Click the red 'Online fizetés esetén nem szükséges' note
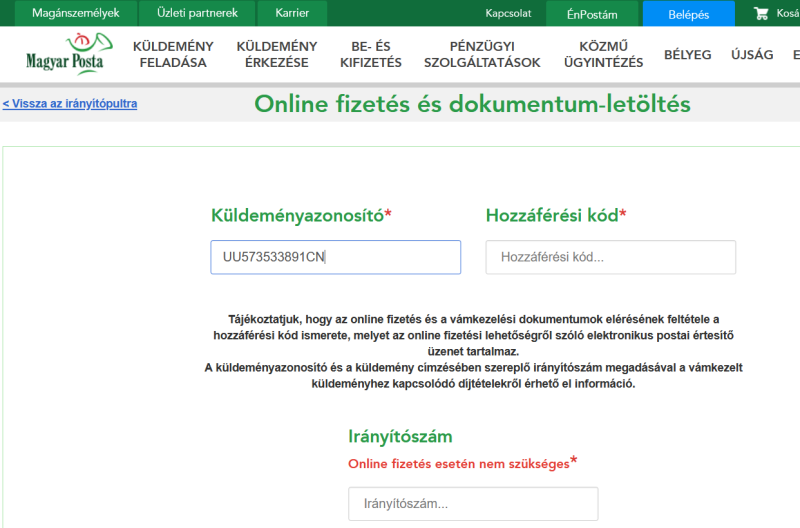 [x=462, y=463]
